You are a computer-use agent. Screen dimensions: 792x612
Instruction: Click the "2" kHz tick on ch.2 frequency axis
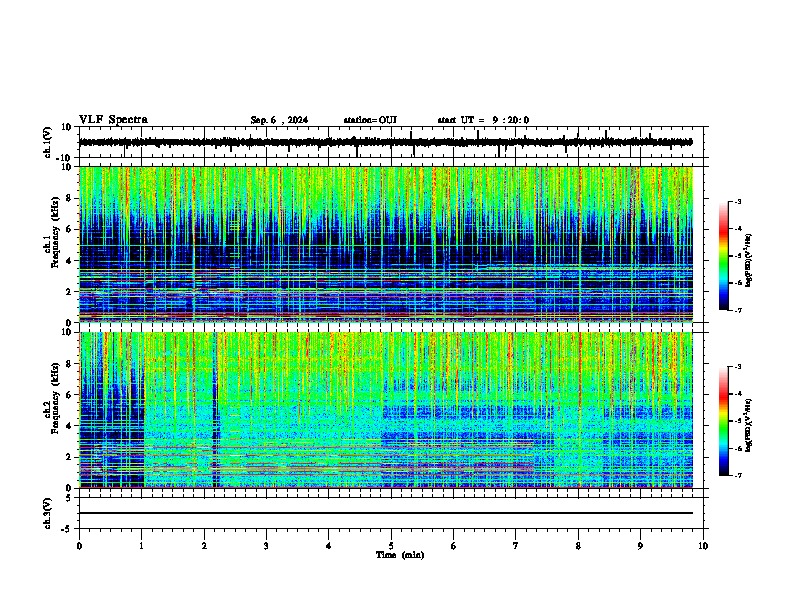coord(71,457)
